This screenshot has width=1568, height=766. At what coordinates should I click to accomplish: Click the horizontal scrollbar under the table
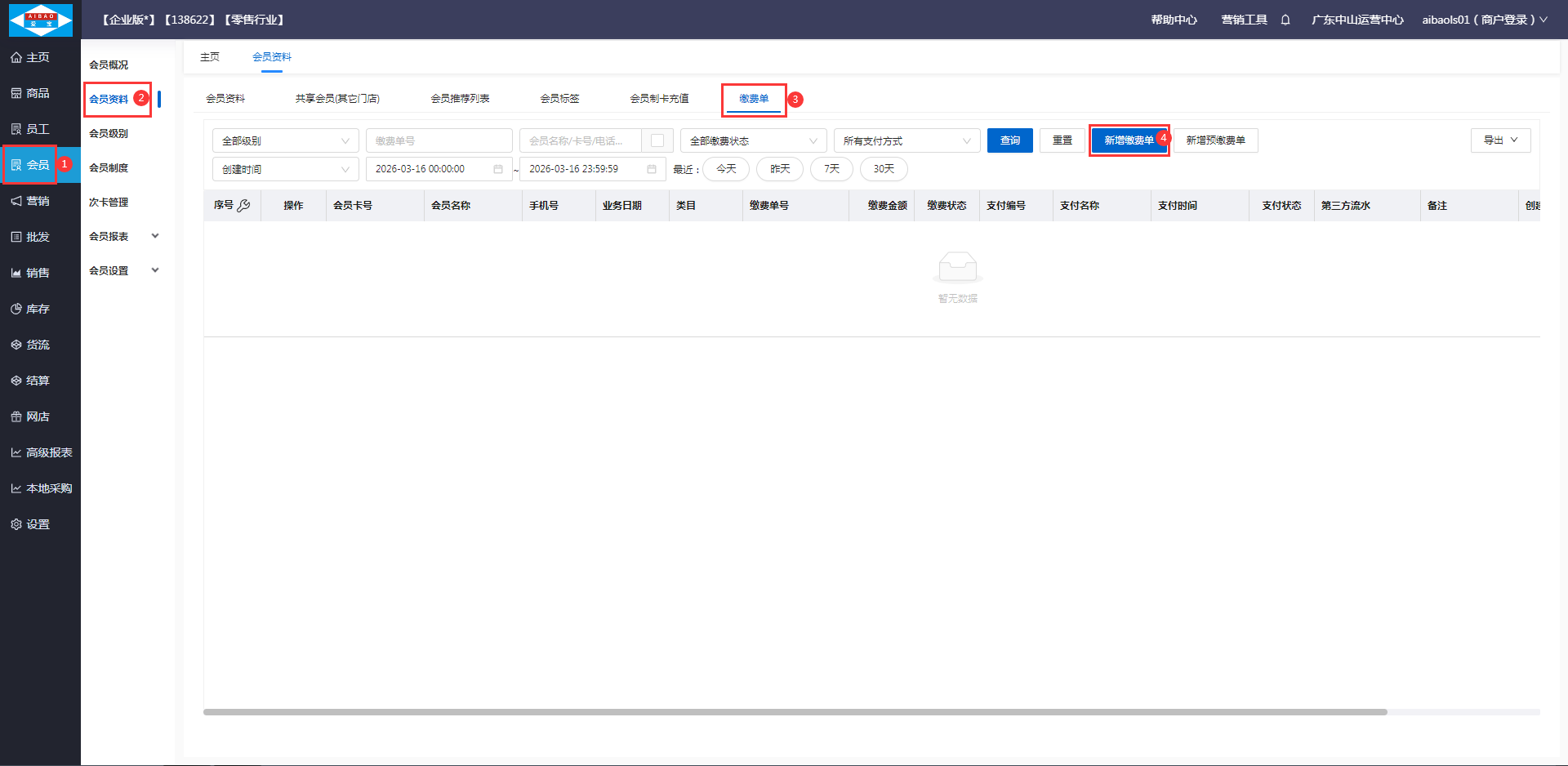(795, 712)
